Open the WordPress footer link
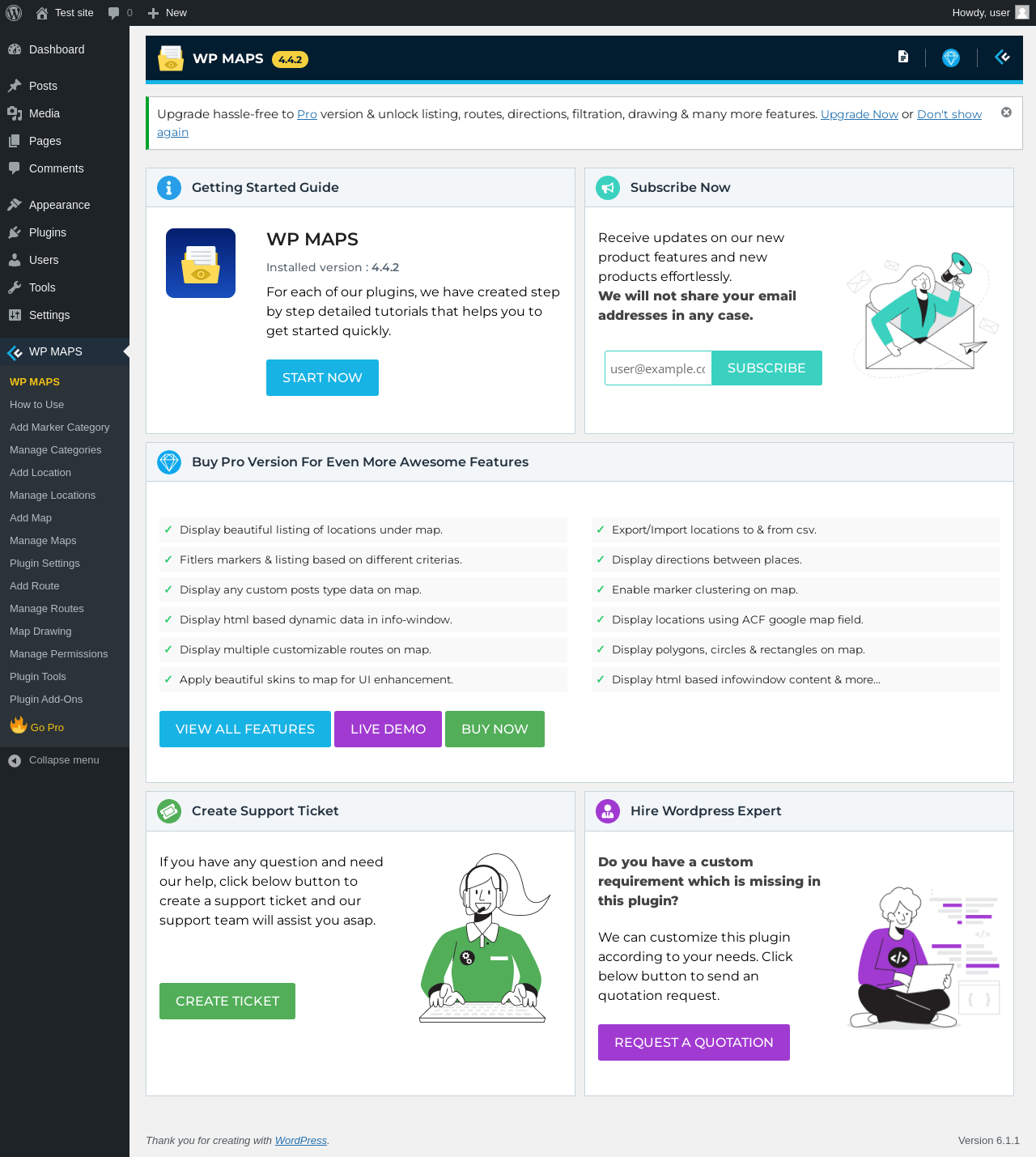This screenshot has width=1036, height=1157. pyautogui.click(x=301, y=1141)
